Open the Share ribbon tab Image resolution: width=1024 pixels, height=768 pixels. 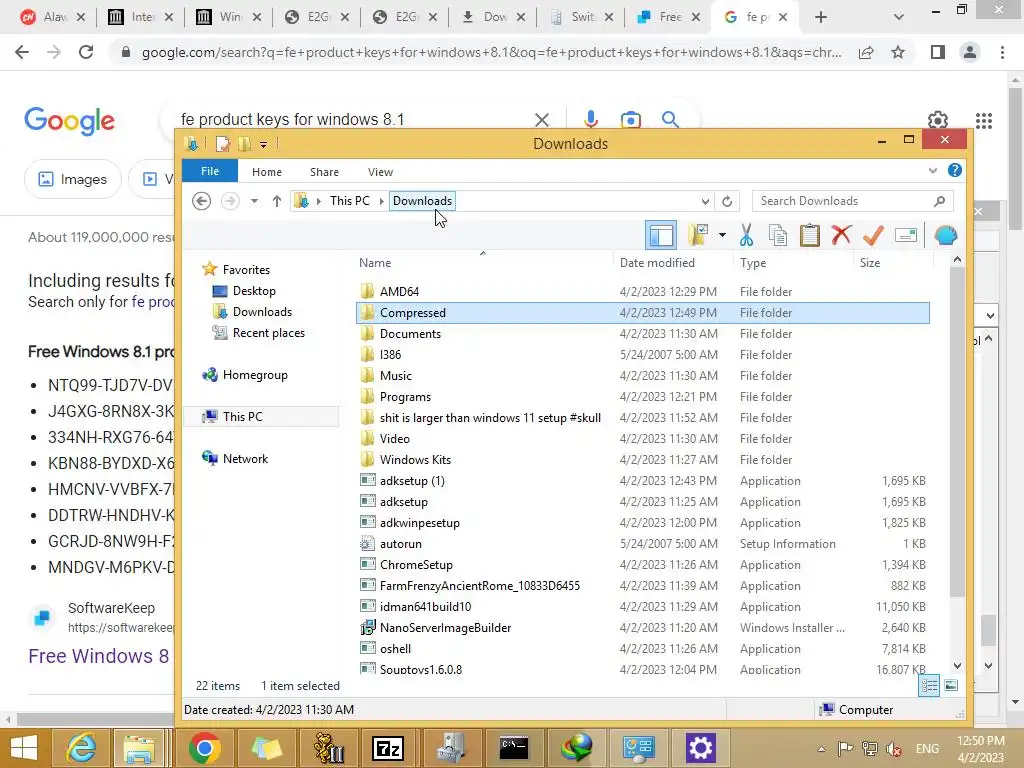click(324, 172)
